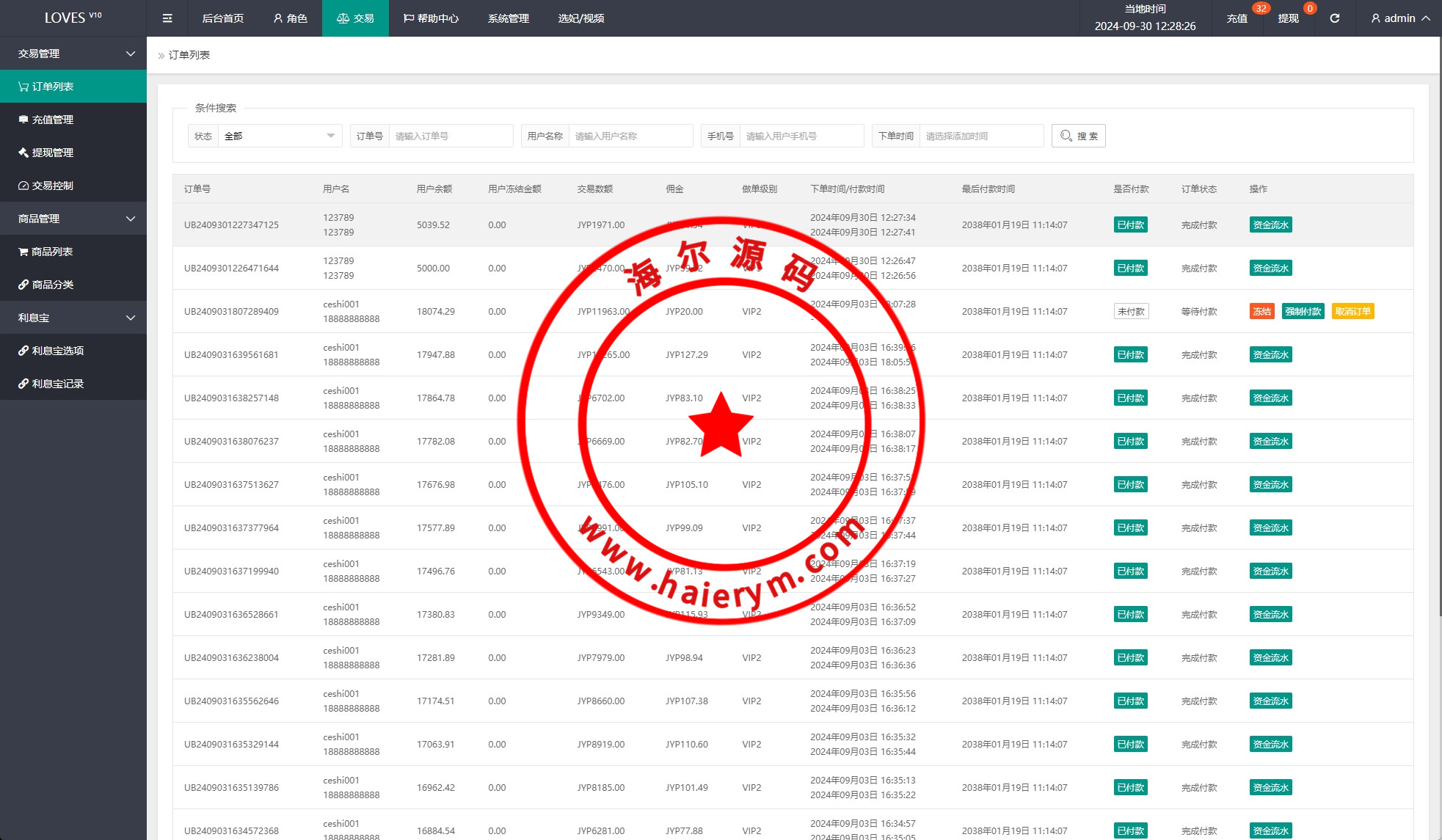This screenshot has width=1442, height=840.
Task: Click 冻结 button on the unpaid order
Action: tap(1261, 311)
